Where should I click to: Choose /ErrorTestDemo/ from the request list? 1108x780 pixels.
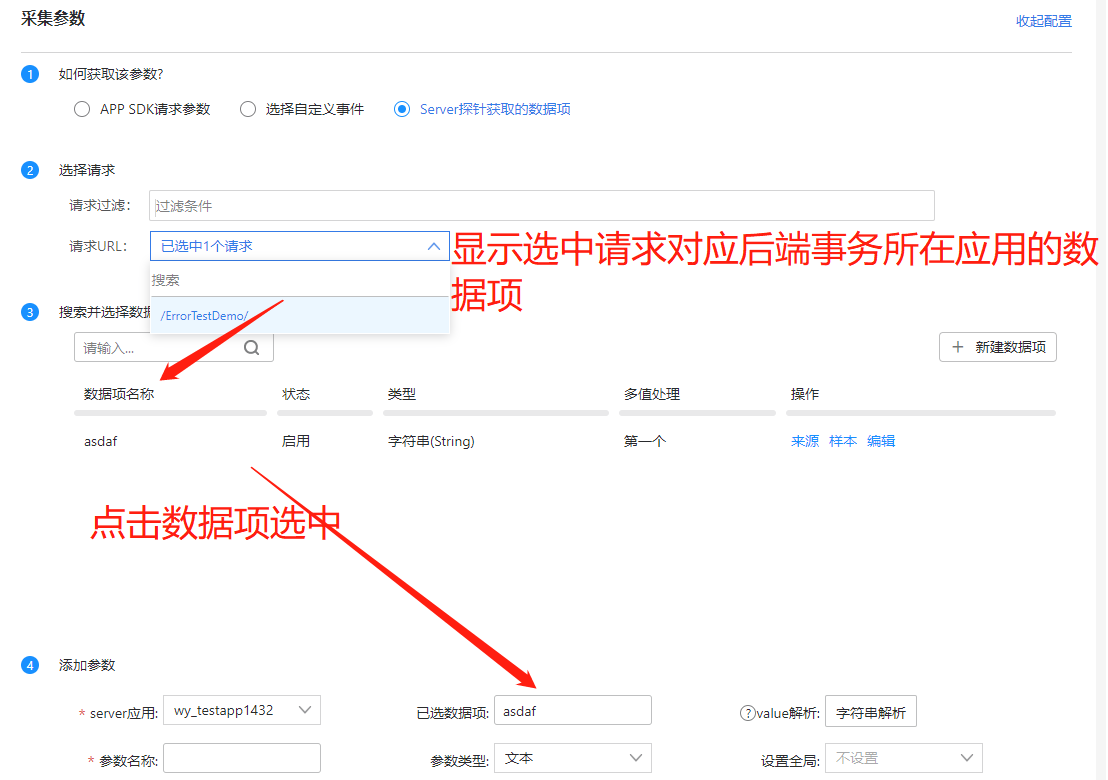pyautogui.click(x=204, y=316)
